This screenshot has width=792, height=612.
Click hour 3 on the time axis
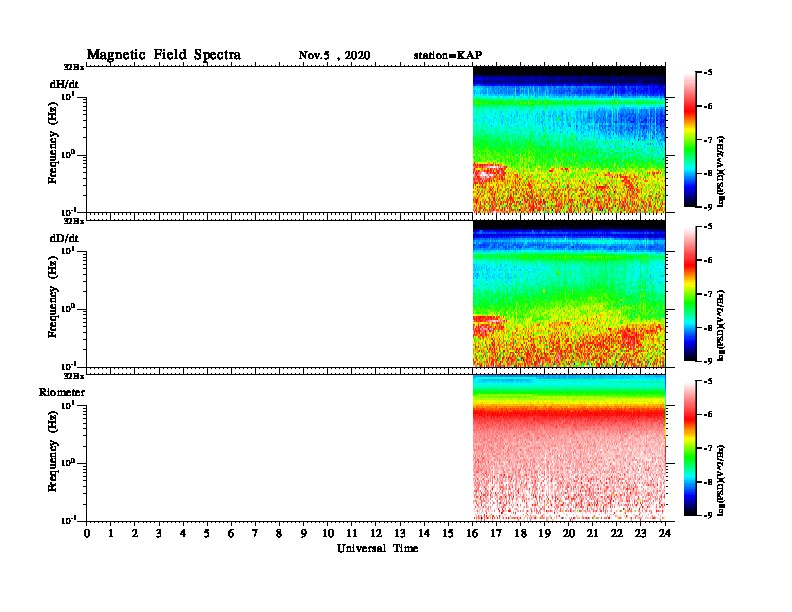pos(159,534)
